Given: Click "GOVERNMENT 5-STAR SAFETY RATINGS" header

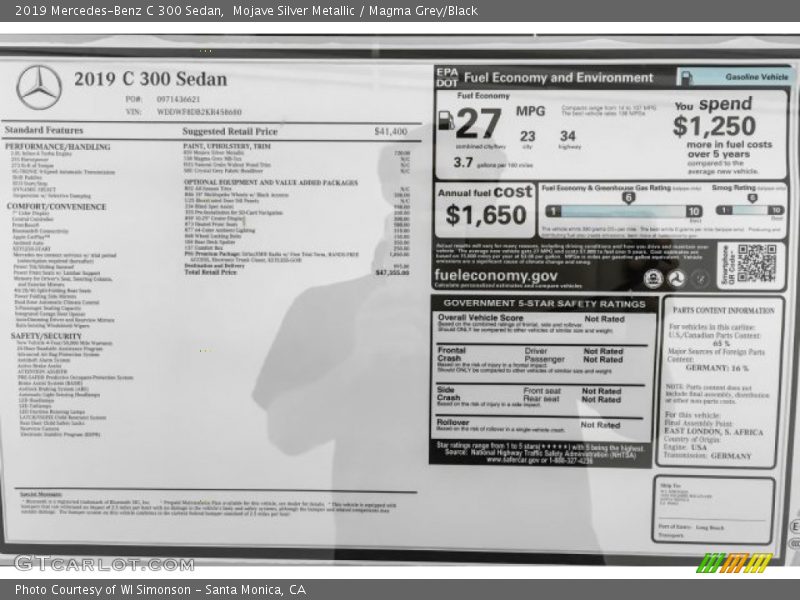Looking at the screenshot, I should [x=544, y=304].
